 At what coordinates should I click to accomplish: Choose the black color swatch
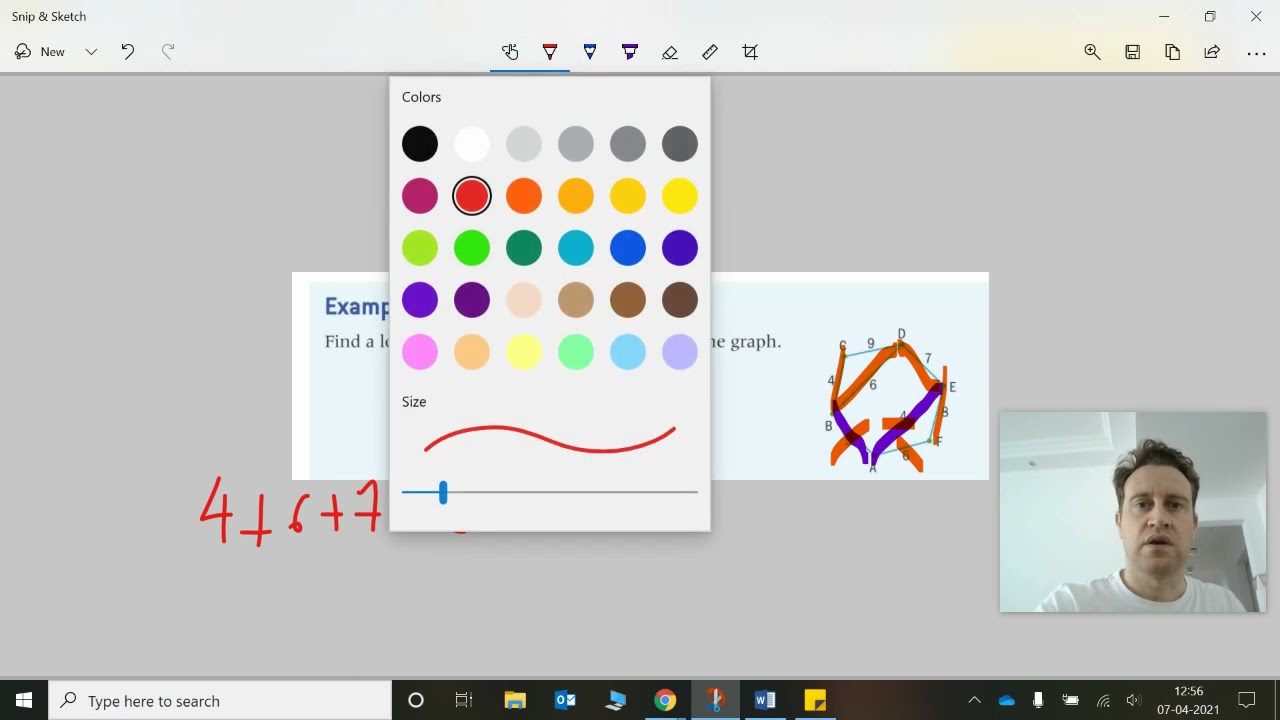tap(420, 144)
